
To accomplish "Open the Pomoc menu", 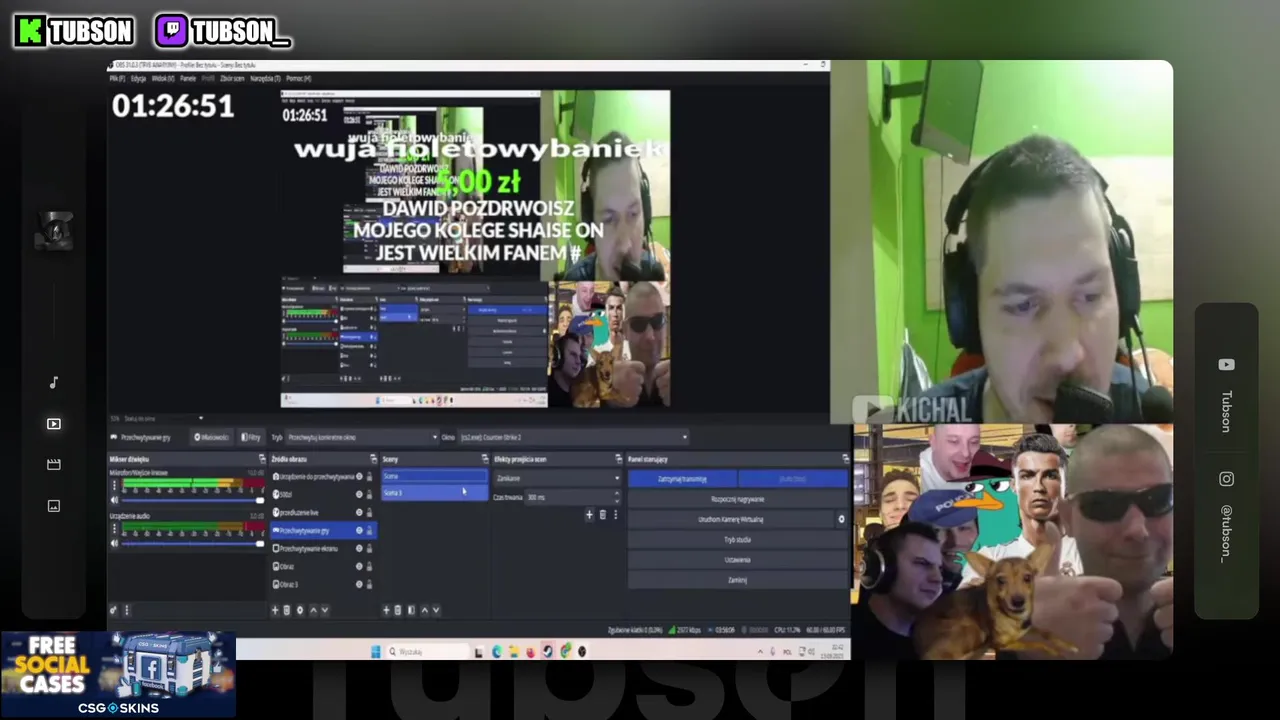I will tap(298, 78).
